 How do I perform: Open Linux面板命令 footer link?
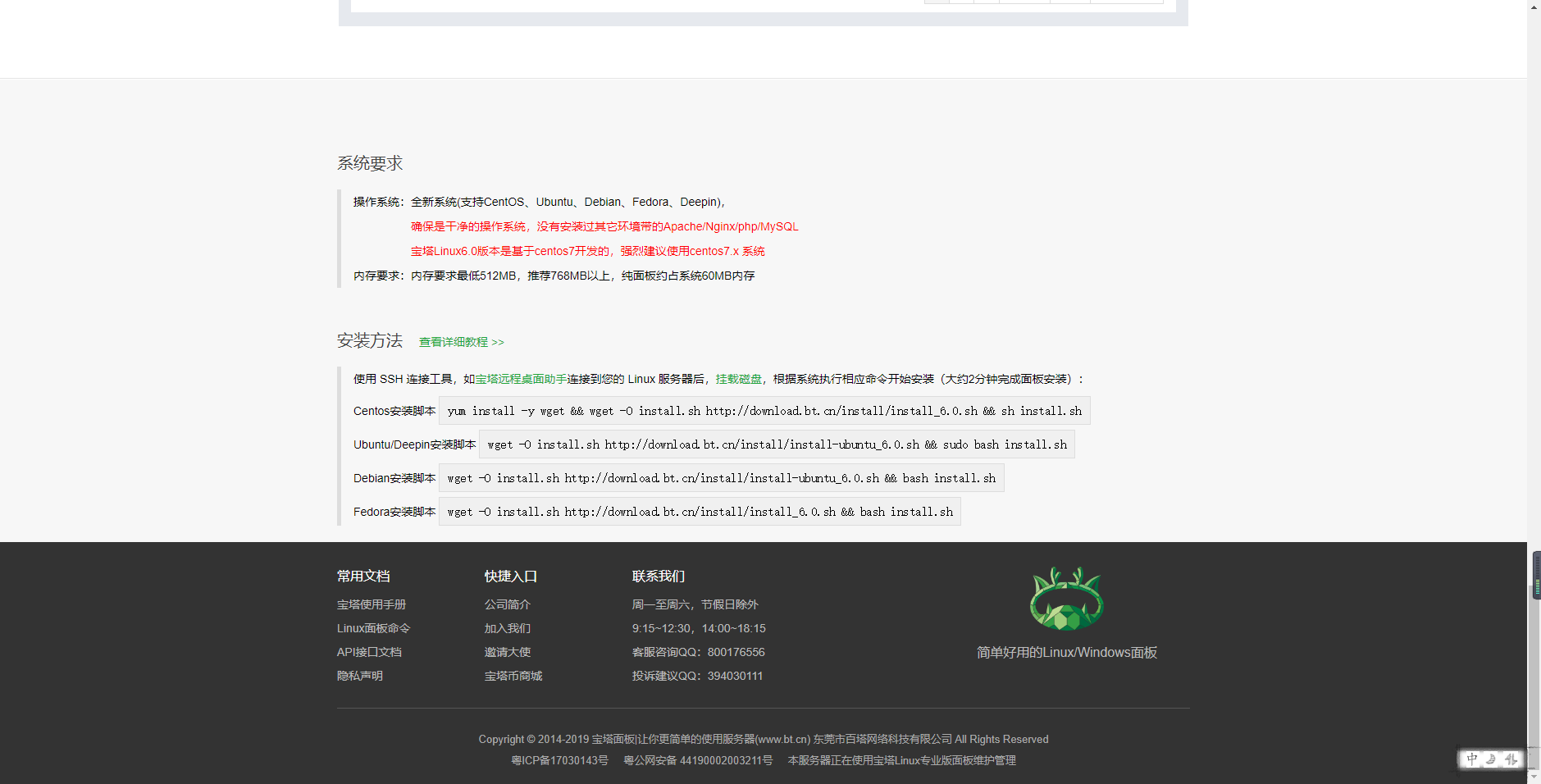(373, 628)
